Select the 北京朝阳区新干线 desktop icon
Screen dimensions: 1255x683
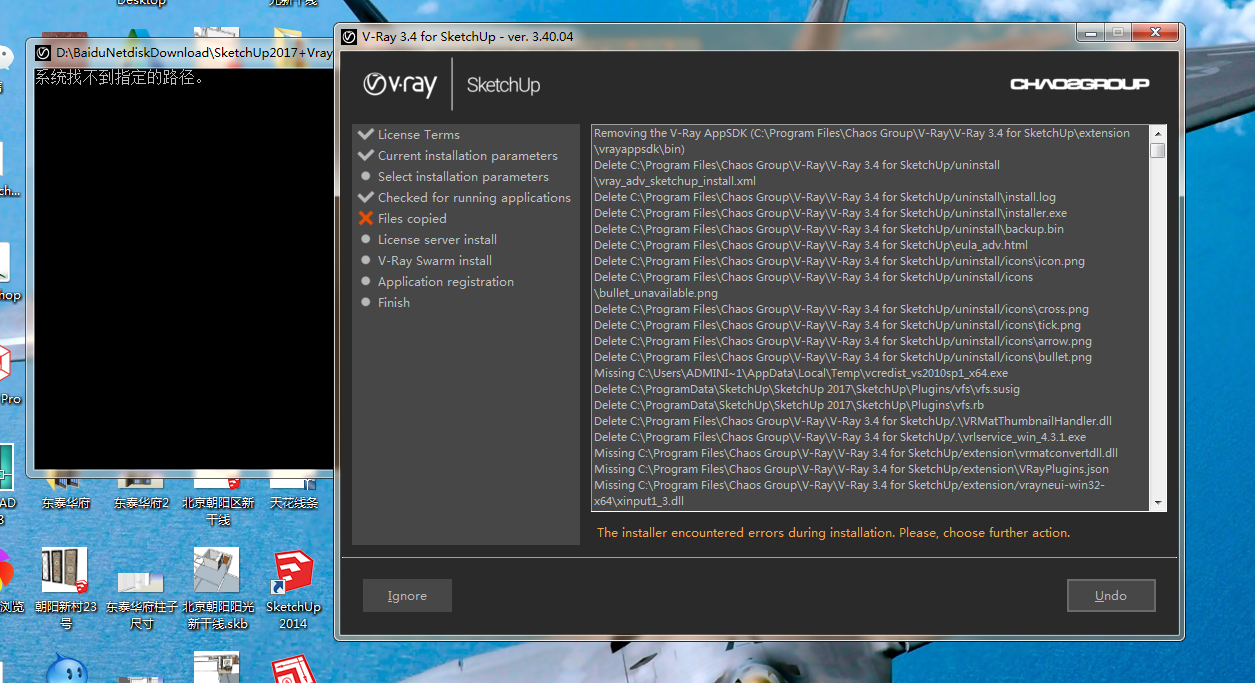click(218, 499)
